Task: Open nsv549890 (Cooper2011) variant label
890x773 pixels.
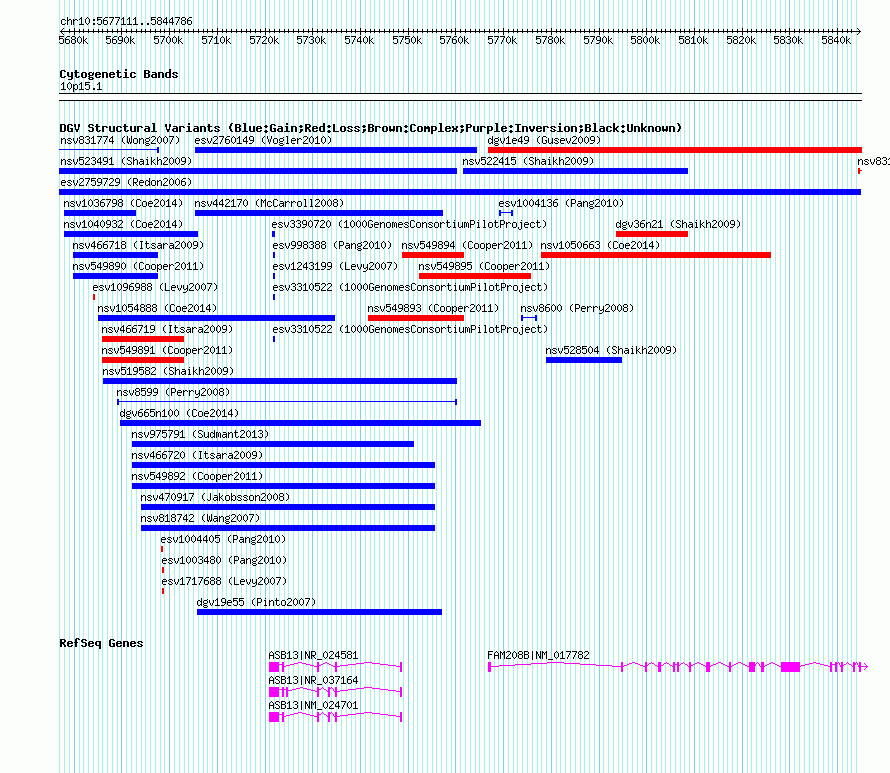Action: tap(138, 266)
